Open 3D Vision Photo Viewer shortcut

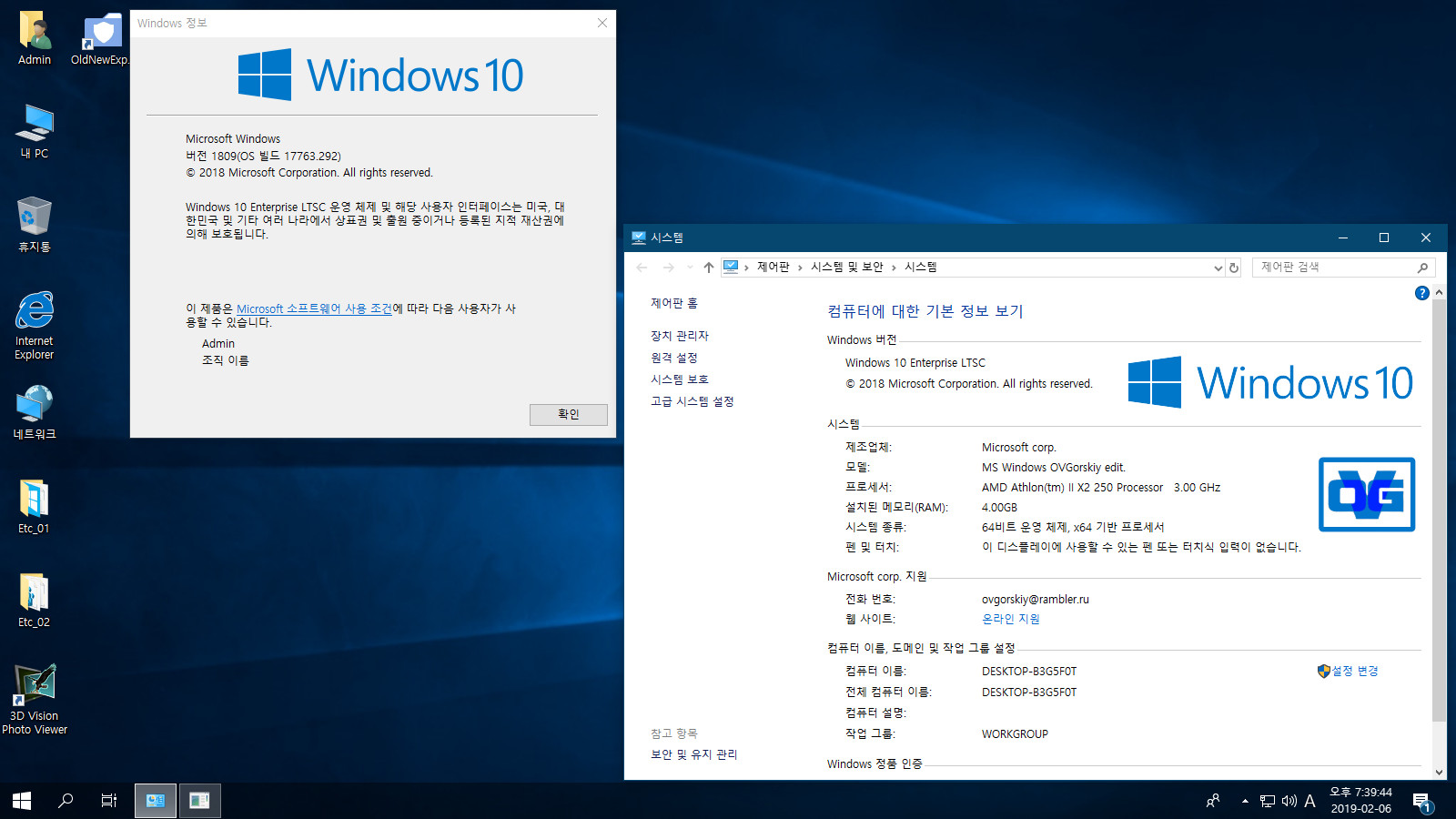35,699
